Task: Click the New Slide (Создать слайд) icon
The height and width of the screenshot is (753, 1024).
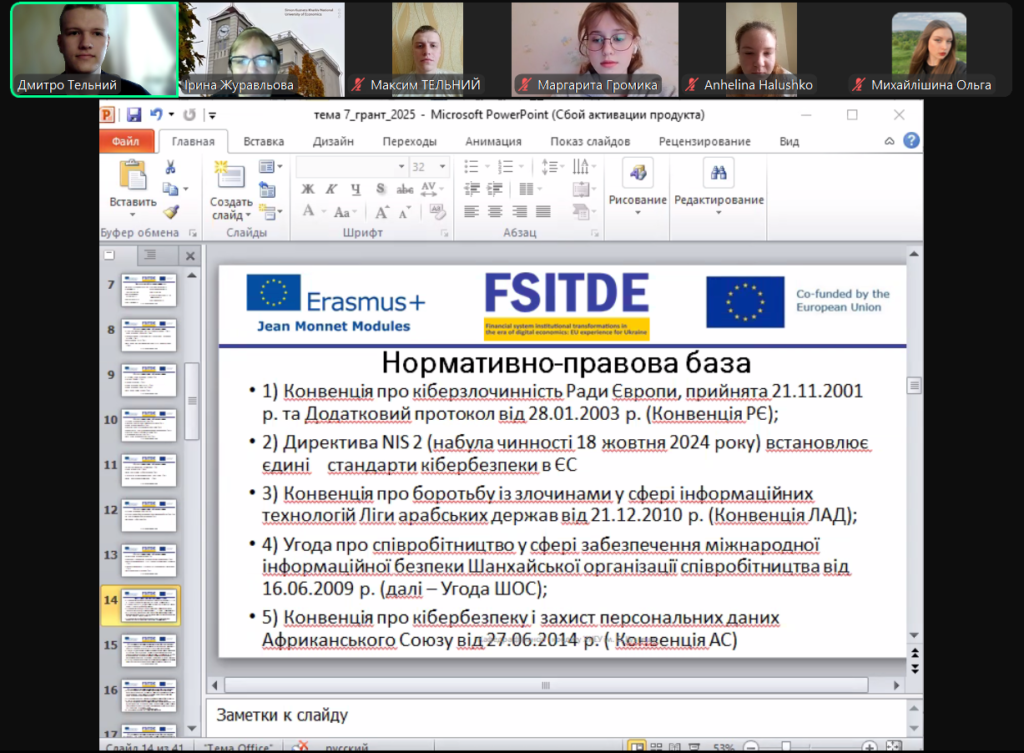Action: click(x=230, y=174)
